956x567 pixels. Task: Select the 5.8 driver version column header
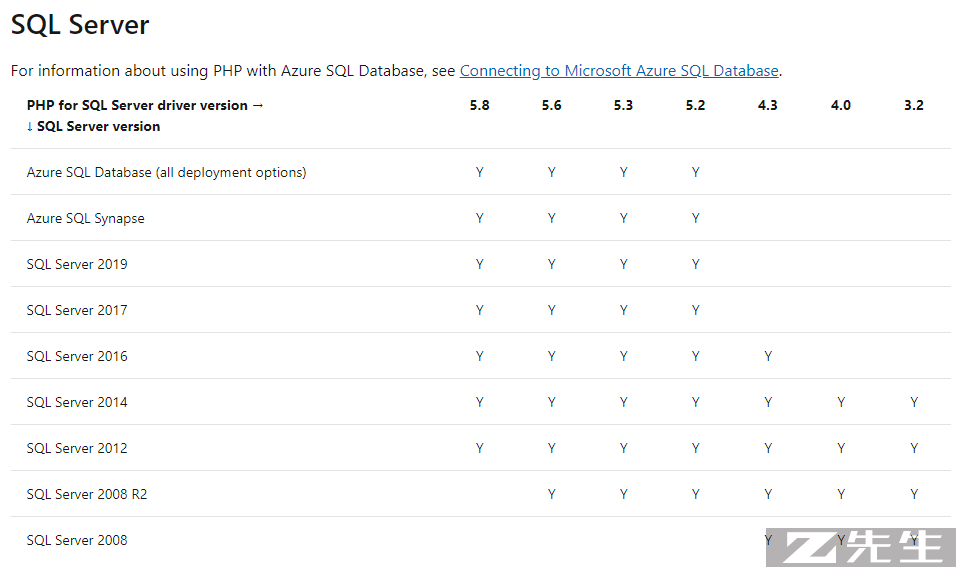point(479,105)
